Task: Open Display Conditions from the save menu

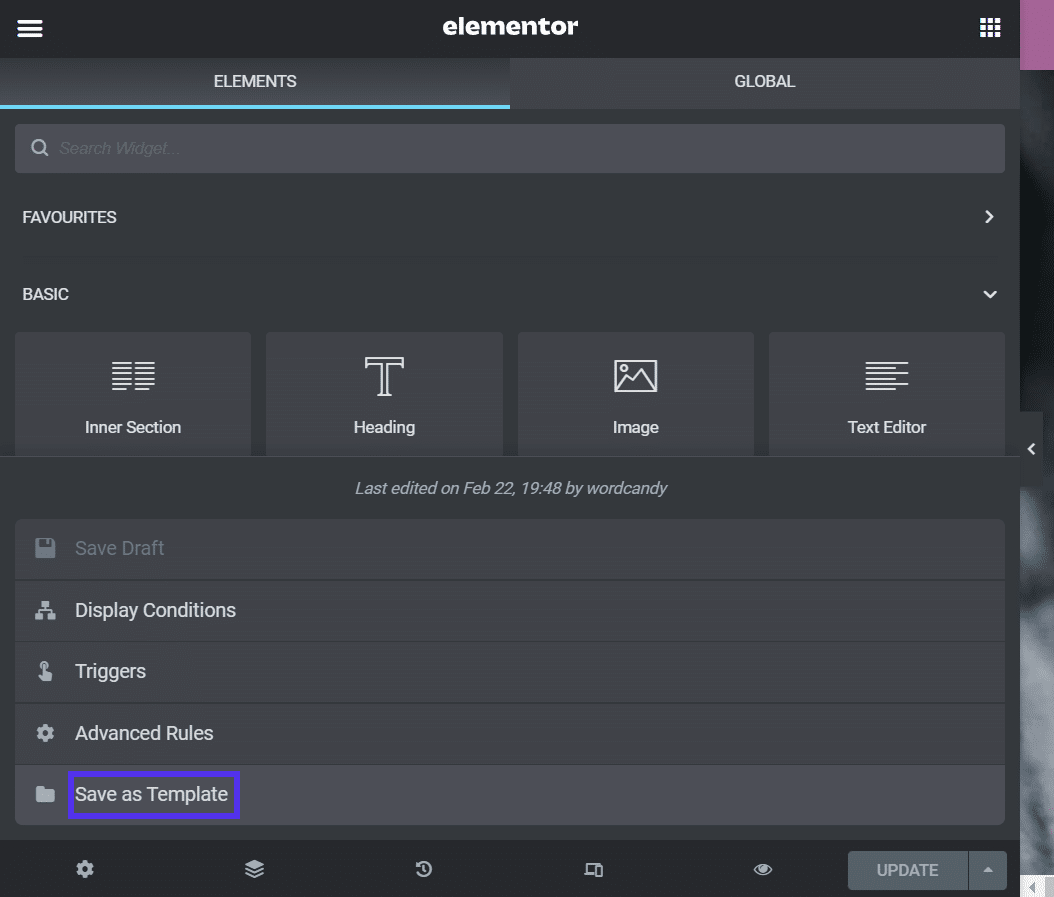Action: [x=155, y=610]
